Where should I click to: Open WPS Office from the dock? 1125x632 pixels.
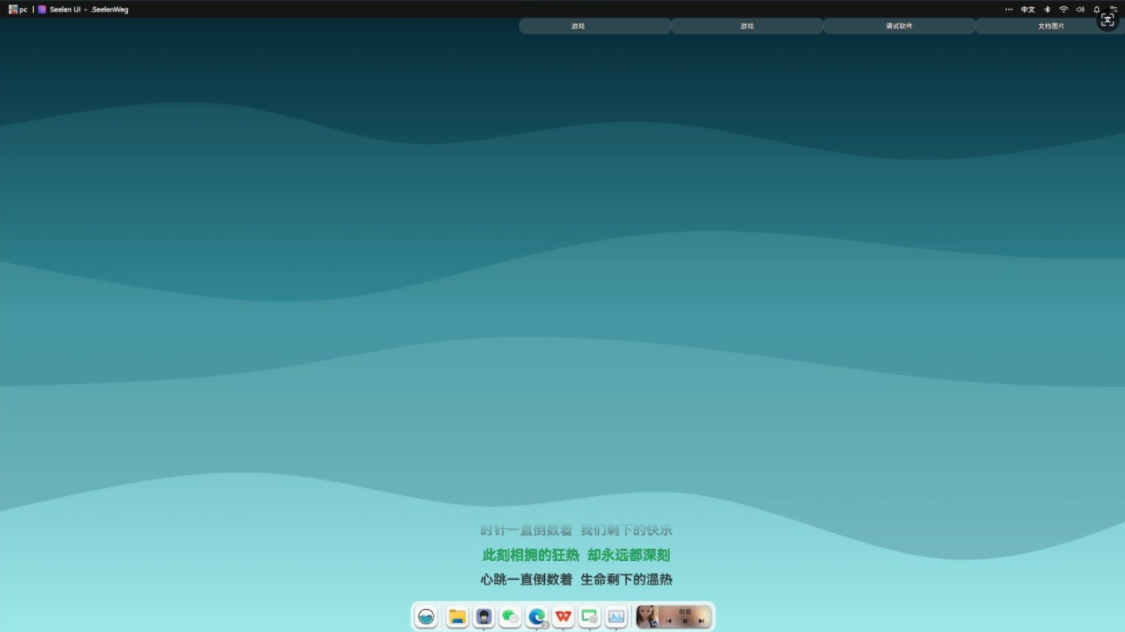click(x=563, y=617)
